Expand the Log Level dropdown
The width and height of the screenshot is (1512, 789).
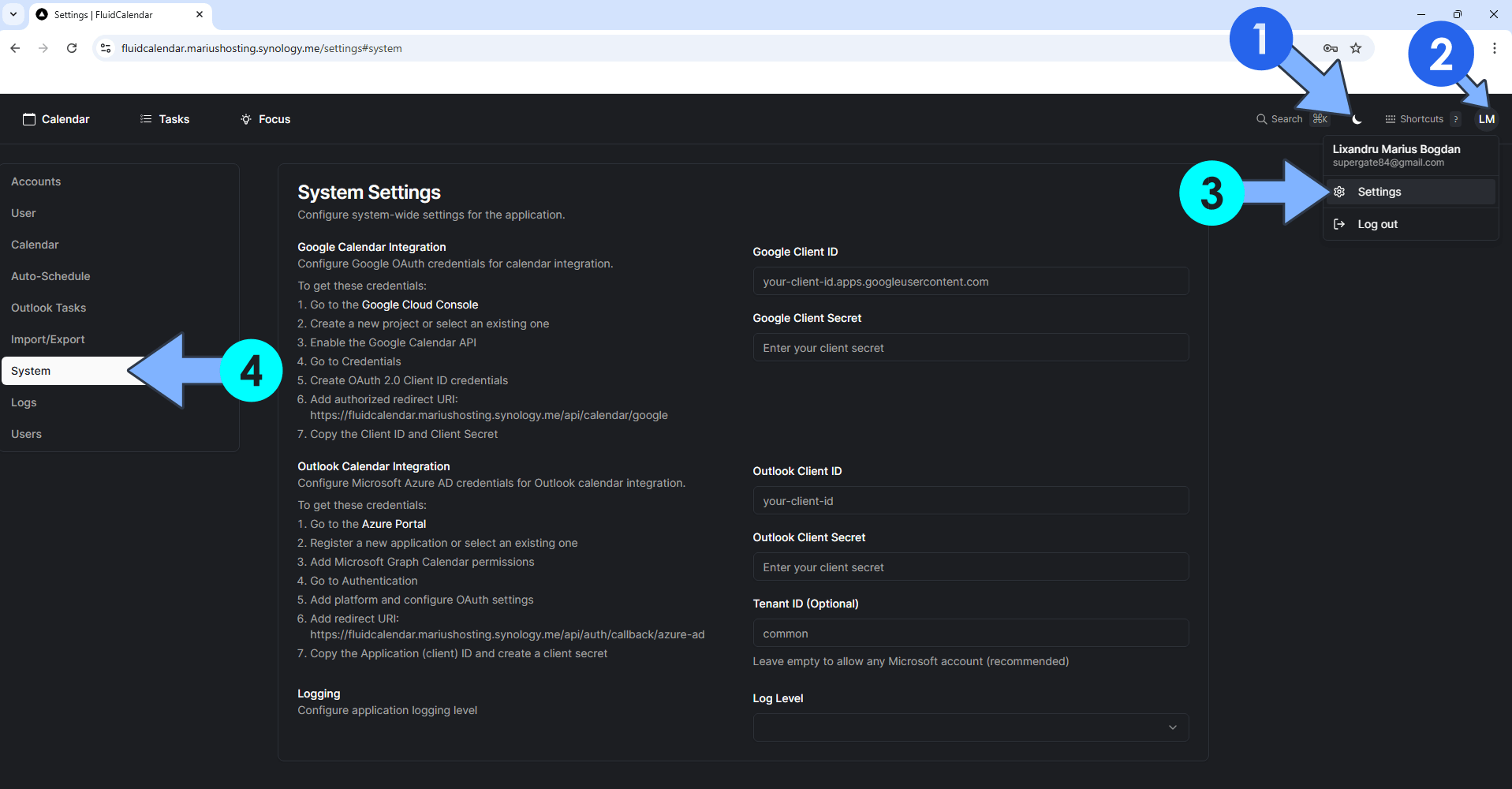[x=970, y=727]
